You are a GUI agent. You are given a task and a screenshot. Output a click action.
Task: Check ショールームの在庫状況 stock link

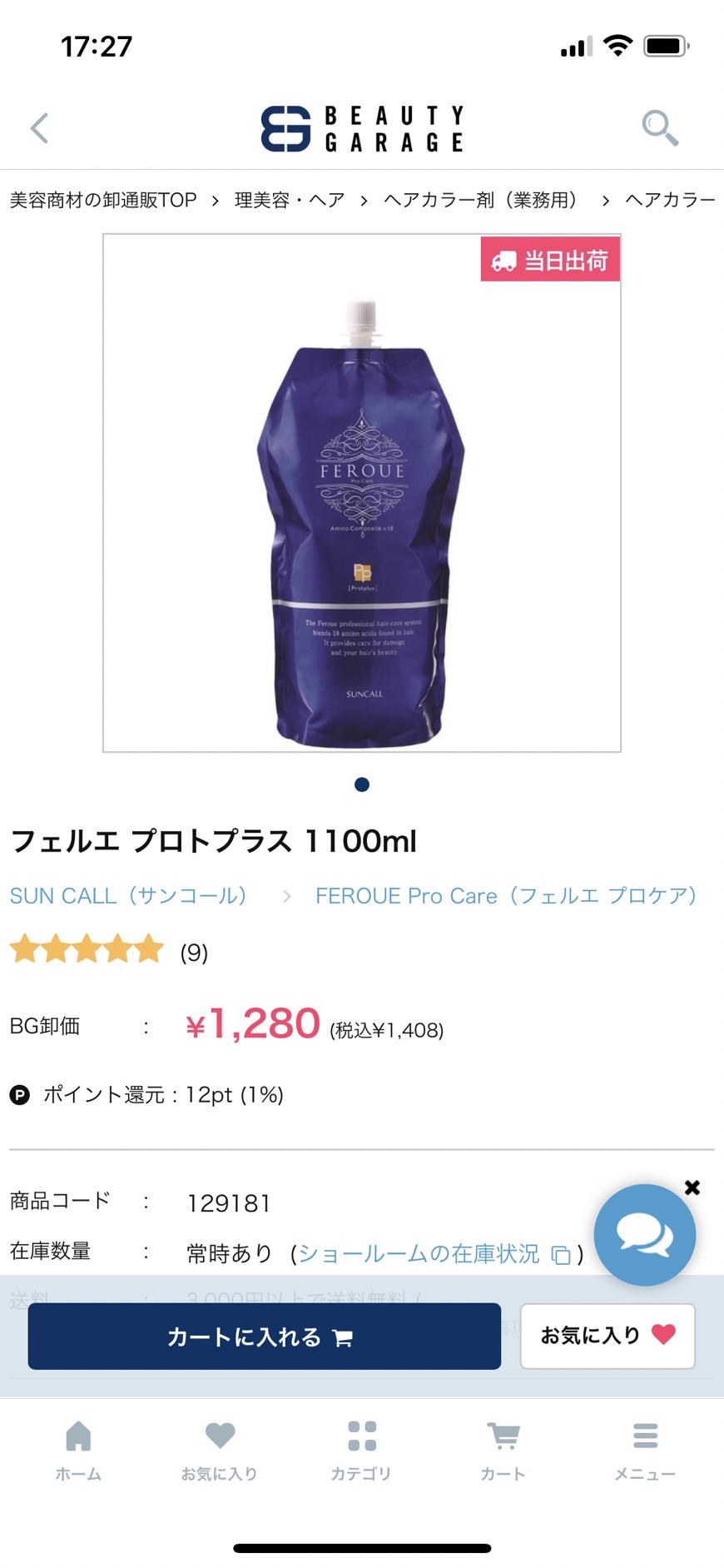point(434,1253)
